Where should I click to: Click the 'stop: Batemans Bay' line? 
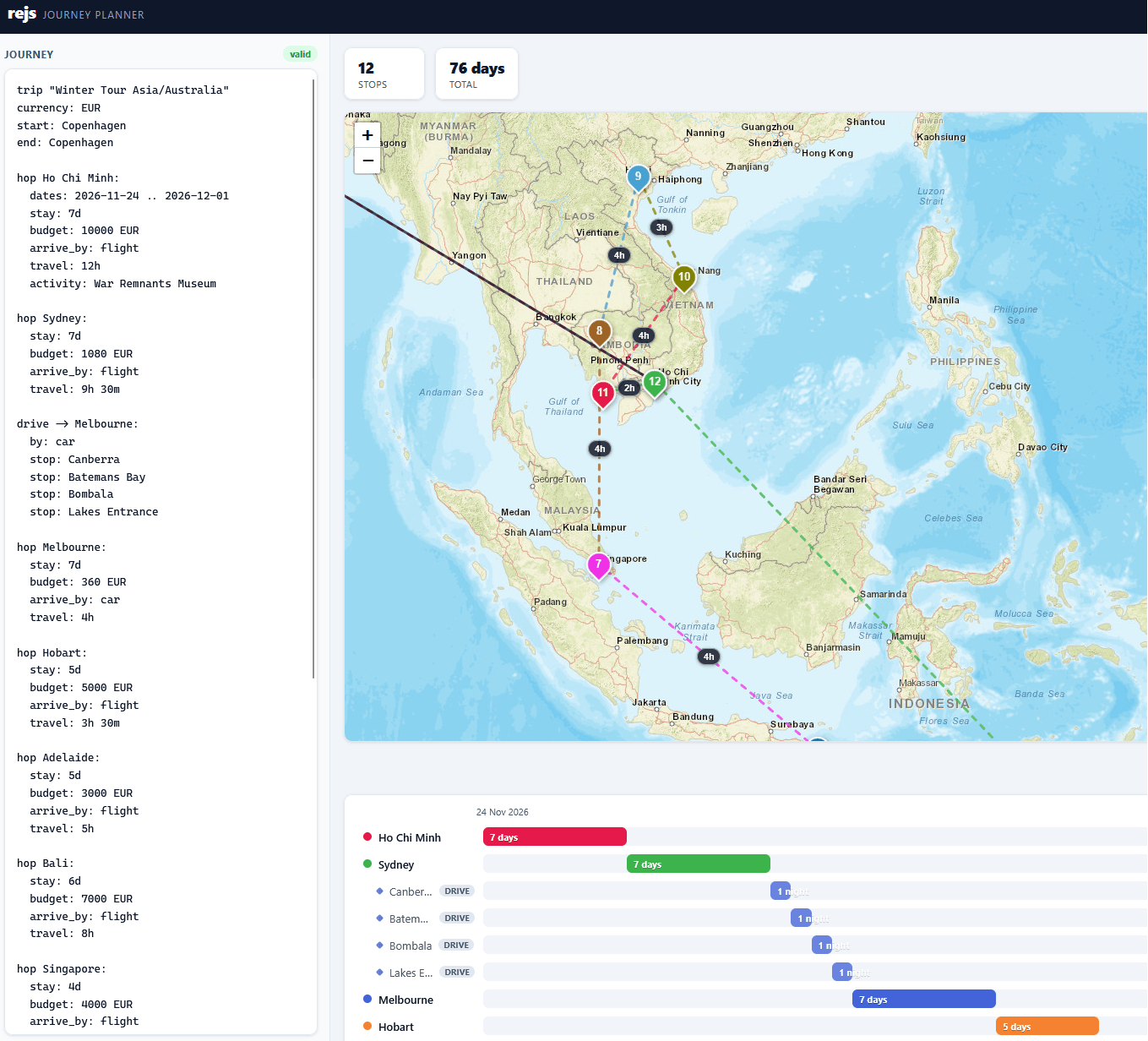(88, 477)
